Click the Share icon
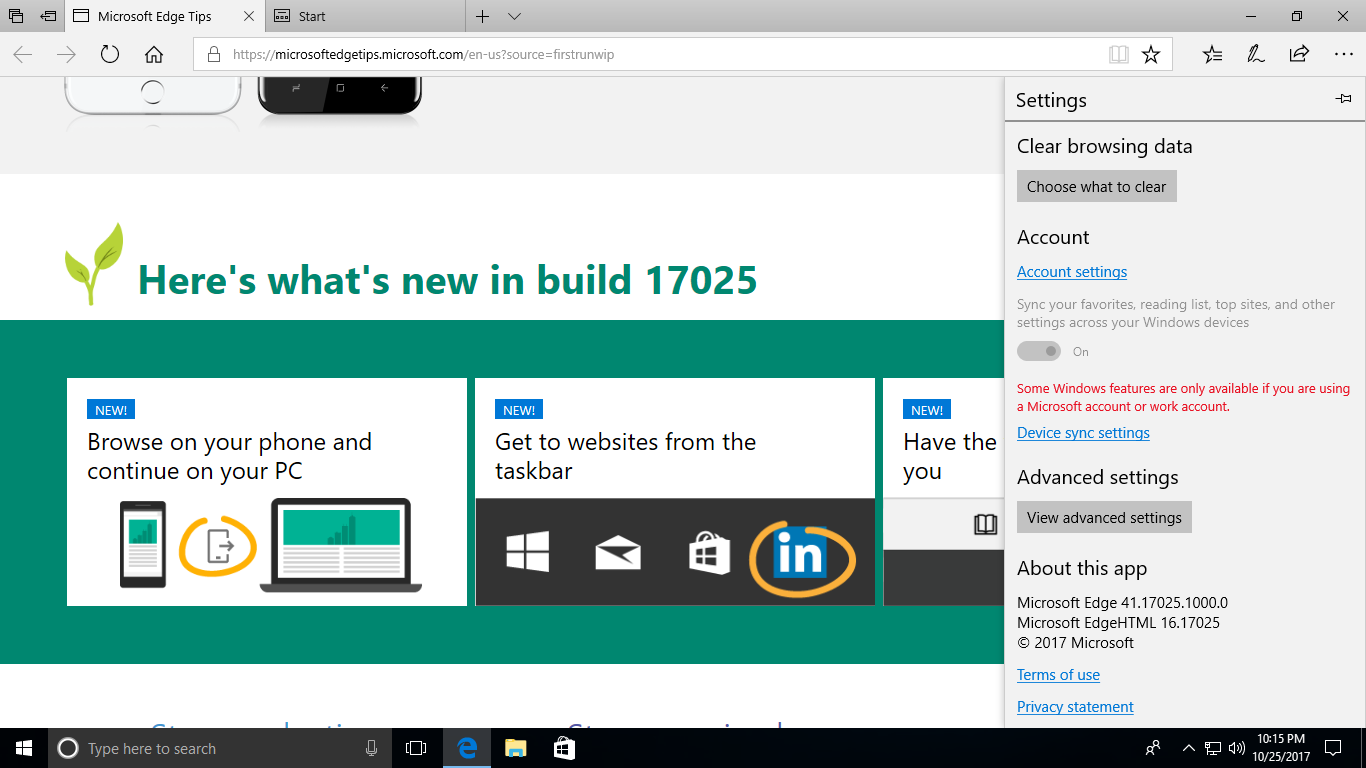The width and height of the screenshot is (1366, 768). click(1299, 55)
